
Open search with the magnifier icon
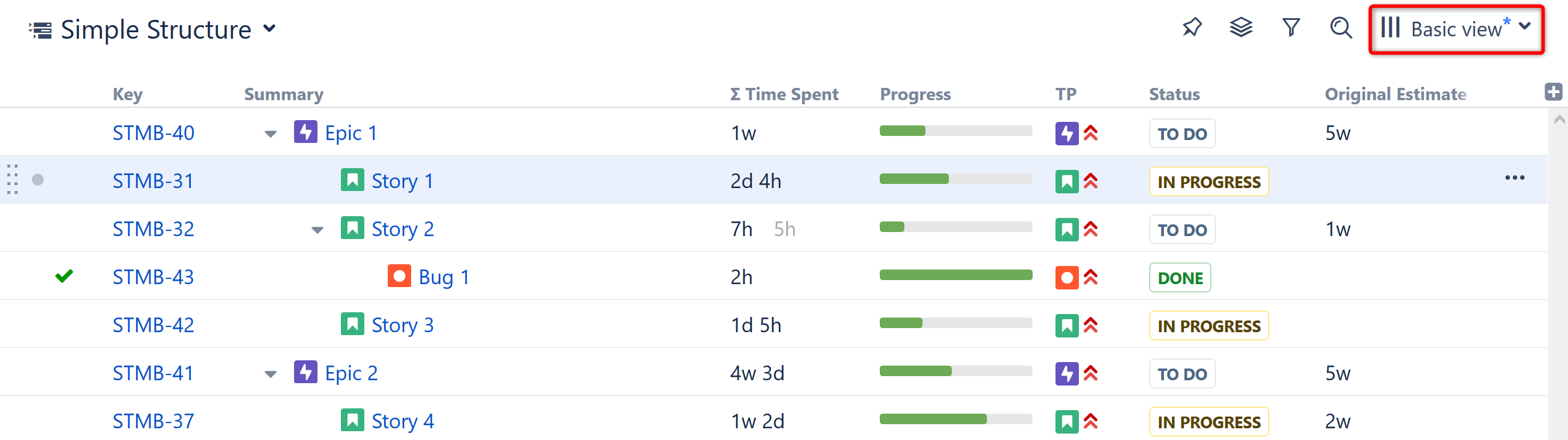1340,28
